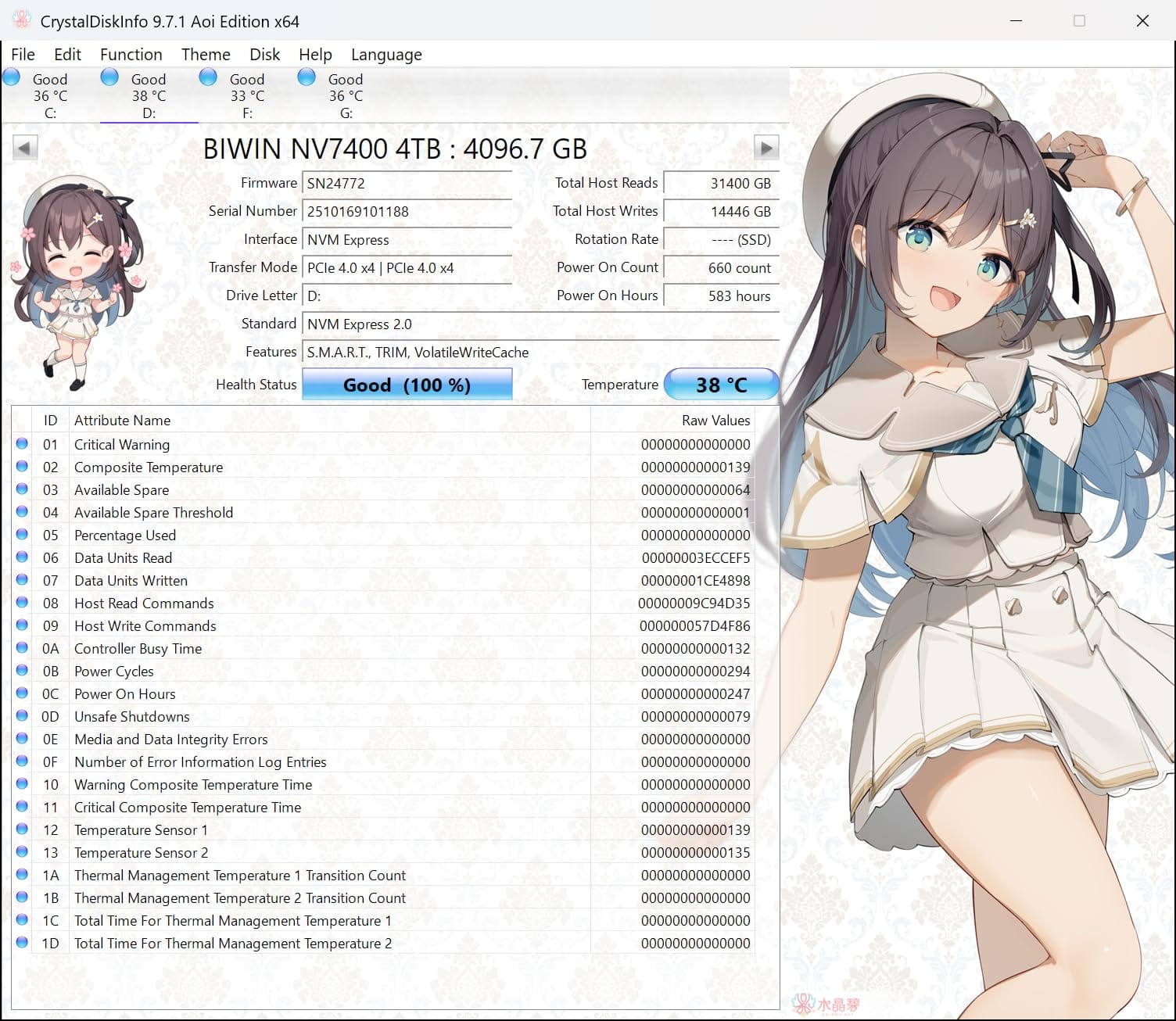Click Power On Hours raw value 00000000000247
Image resolution: width=1176 pixels, height=1021 pixels.
(695, 693)
